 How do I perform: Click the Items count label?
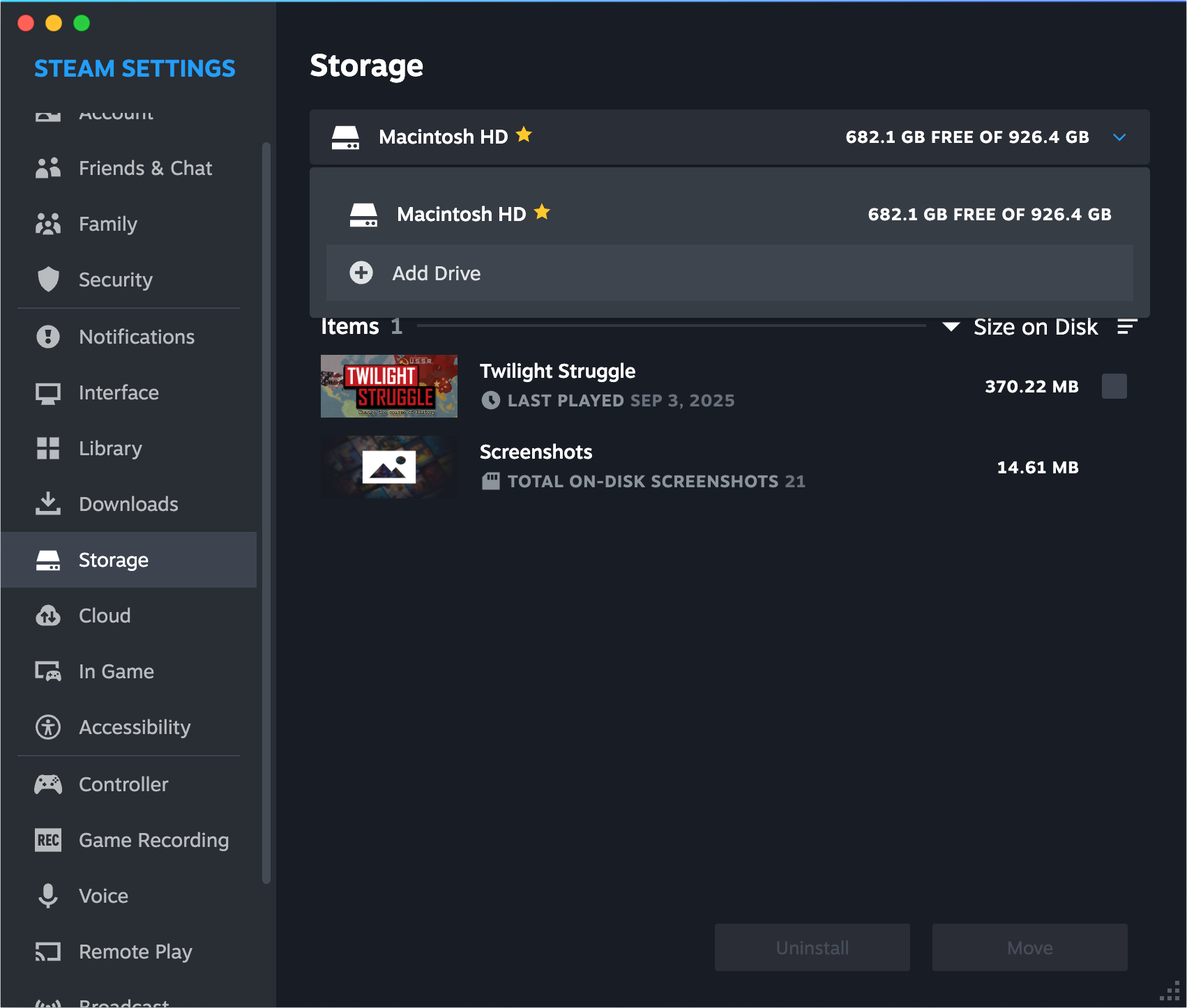[361, 326]
